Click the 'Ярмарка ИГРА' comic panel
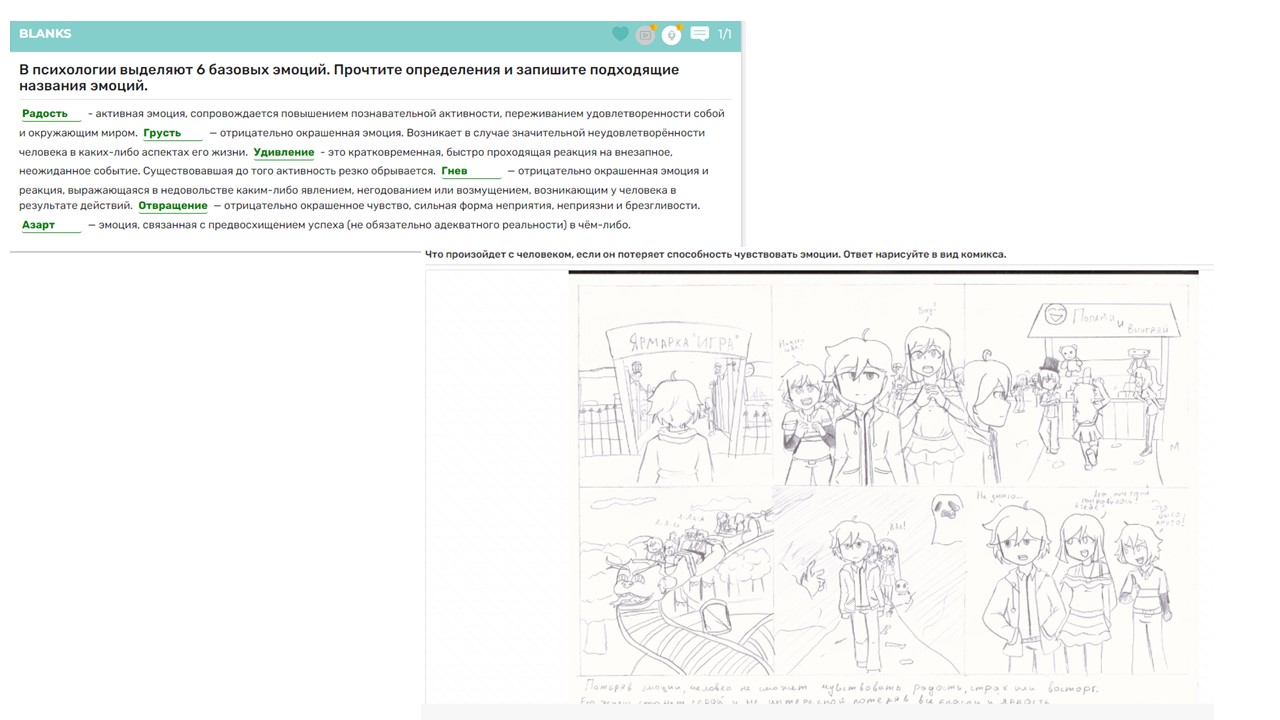Screen dimensions: 1280x720 point(674,385)
